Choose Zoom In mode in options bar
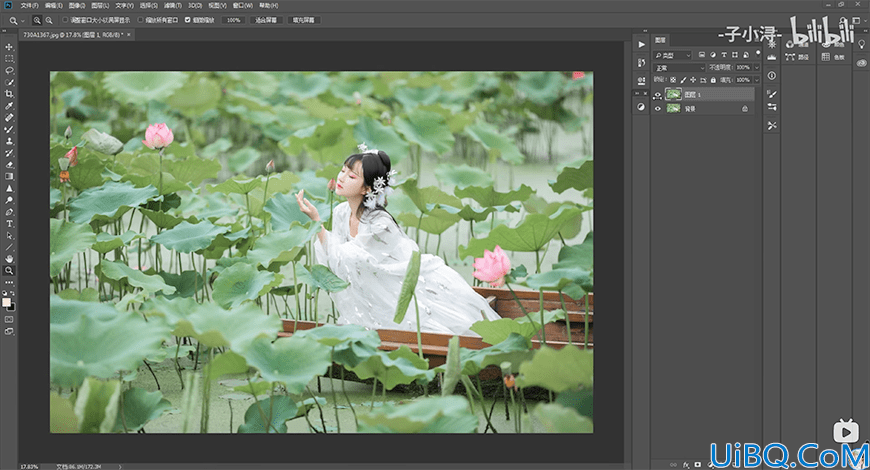 [x=37, y=20]
